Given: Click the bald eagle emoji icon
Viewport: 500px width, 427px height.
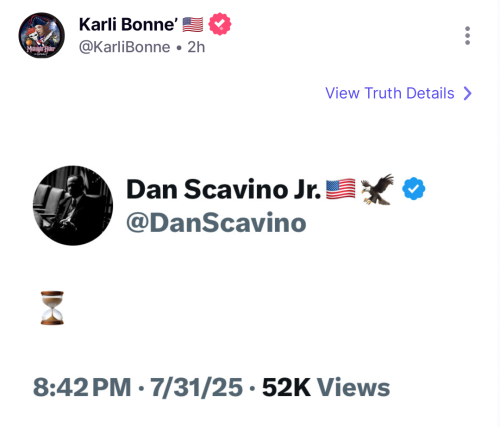Looking at the screenshot, I should pos(377,189).
